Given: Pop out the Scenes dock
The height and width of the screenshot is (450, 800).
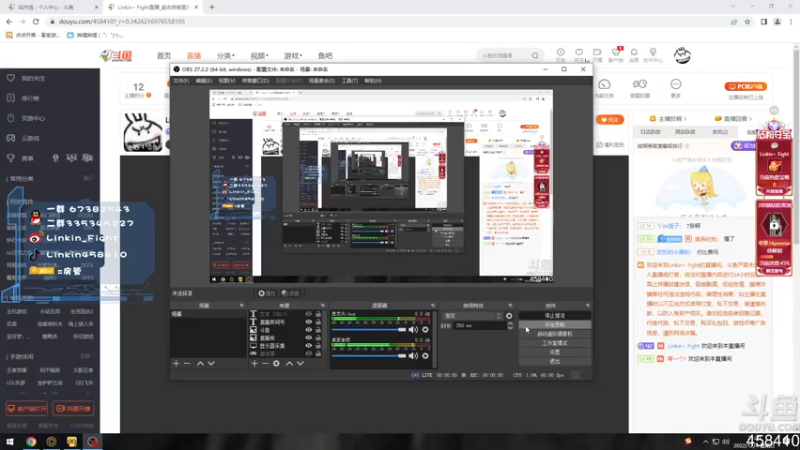Looking at the screenshot, I should [x=241, y=306].
